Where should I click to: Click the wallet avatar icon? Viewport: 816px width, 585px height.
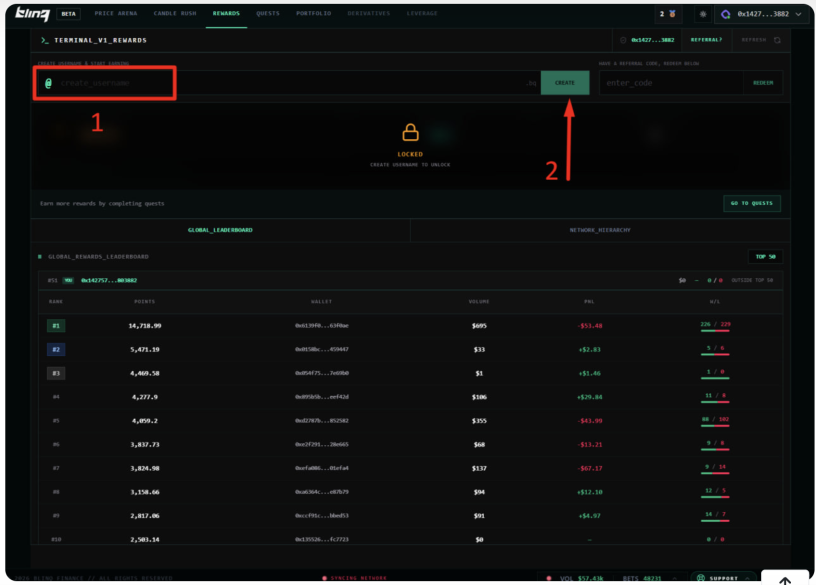[x=727, y=14]
